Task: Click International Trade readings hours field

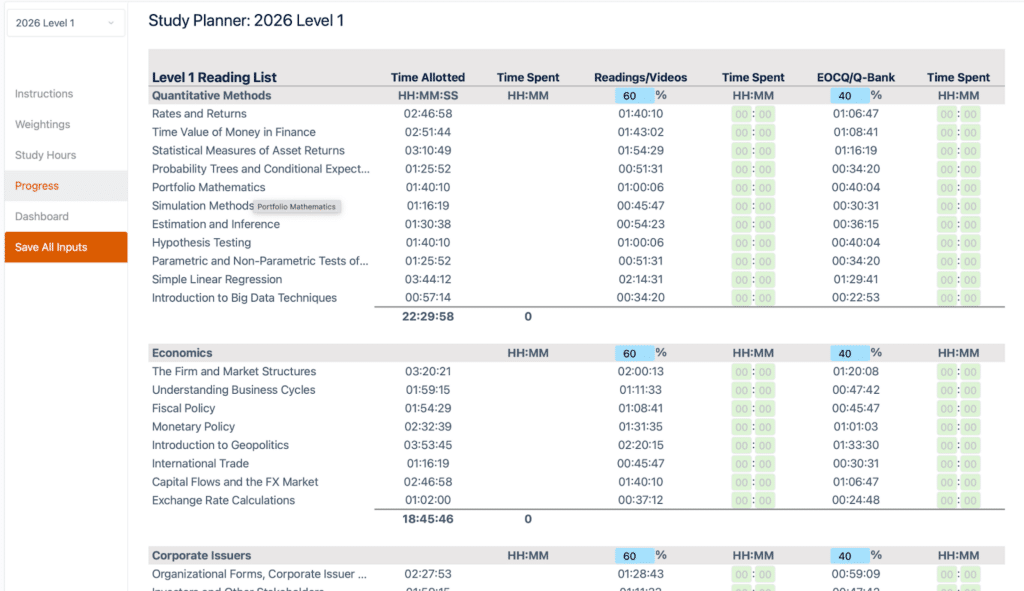Action: pos(741,464)
